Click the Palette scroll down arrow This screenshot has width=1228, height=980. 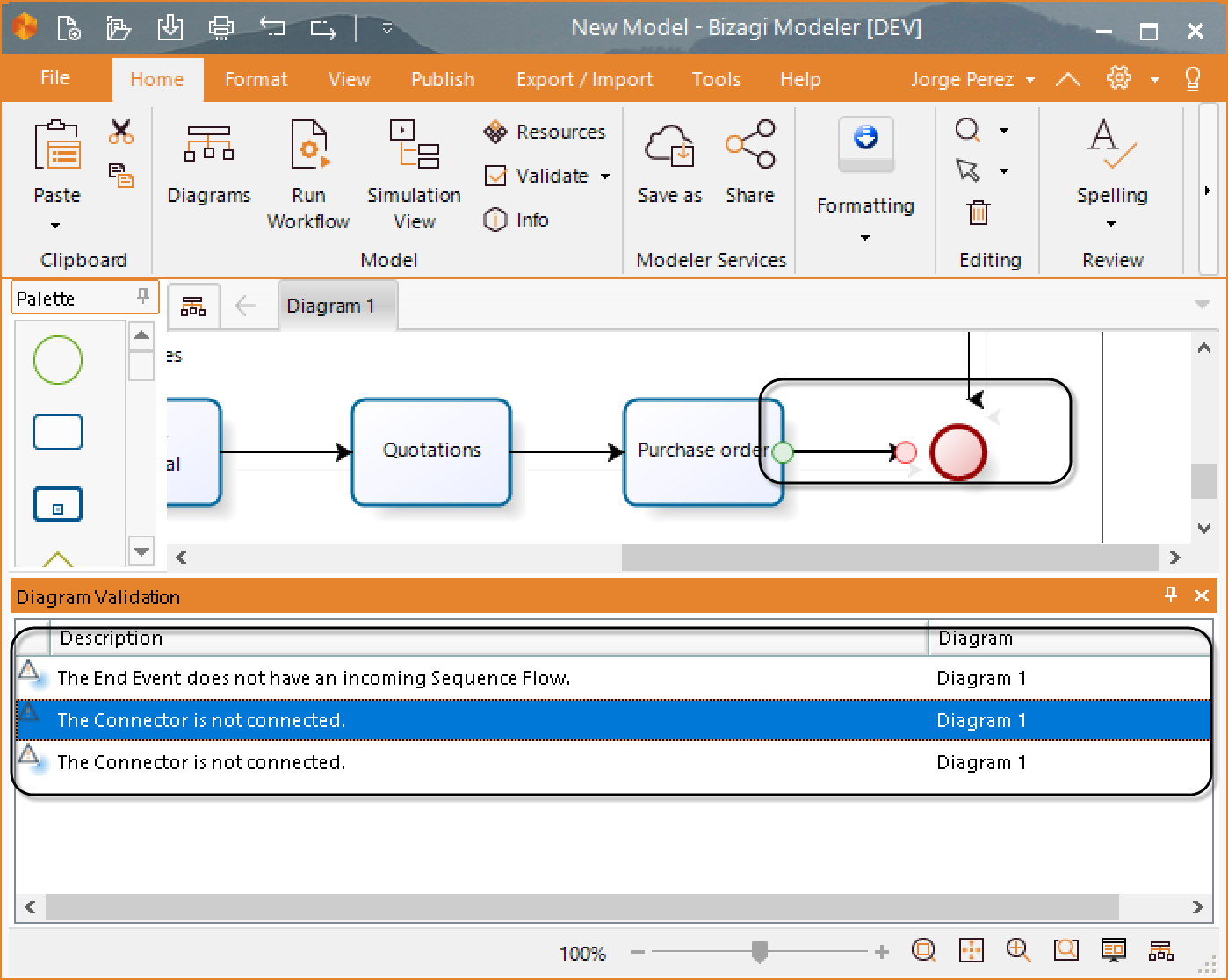point(141,551)
